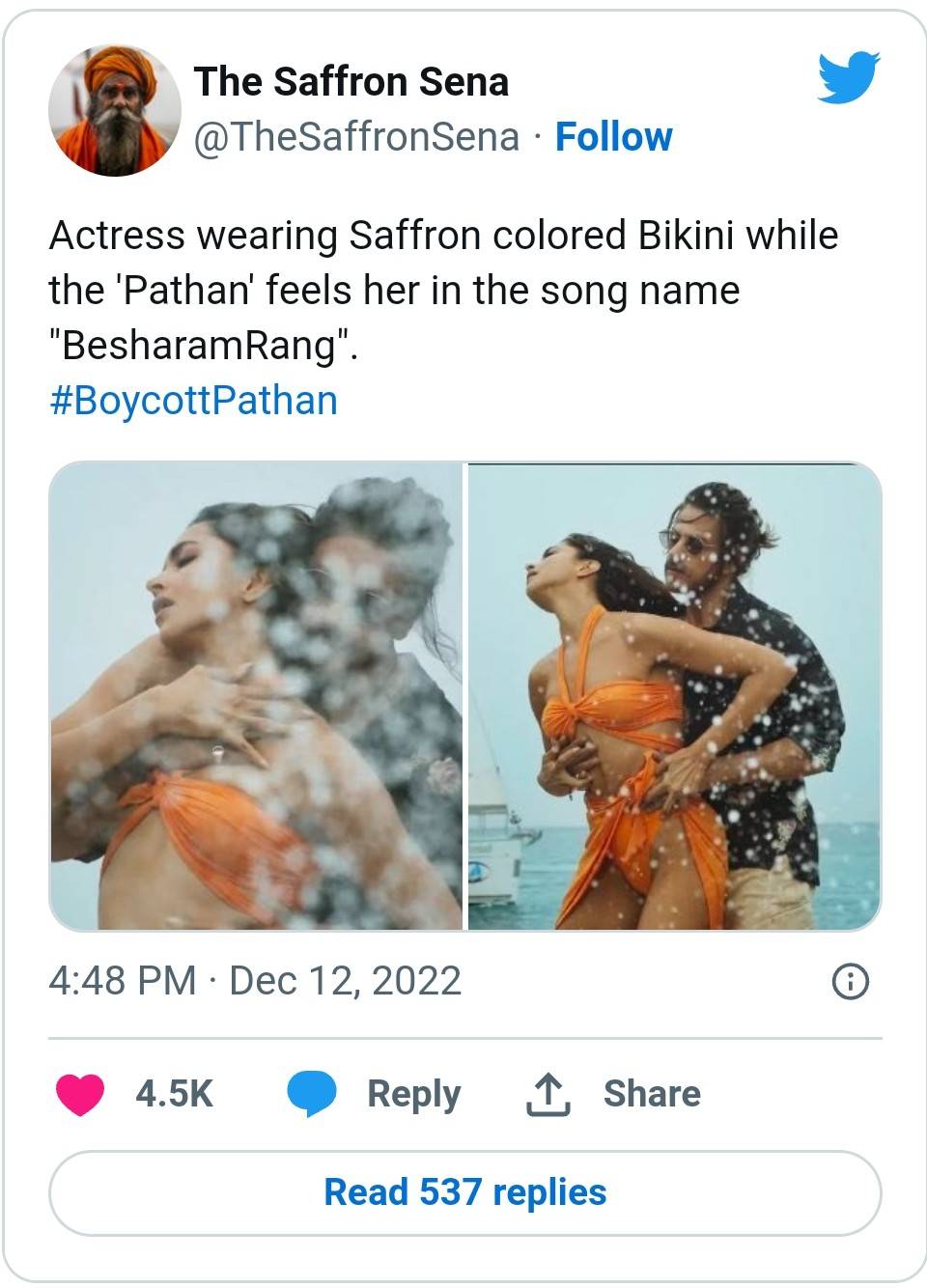927x1288 pixels.
Task: Open the tweet info circle icon
Action: click(850, 982)
